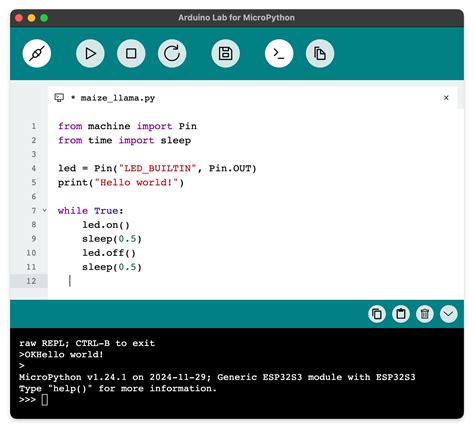Click sleep(0.5) on line 9

[x=112, y=239]
